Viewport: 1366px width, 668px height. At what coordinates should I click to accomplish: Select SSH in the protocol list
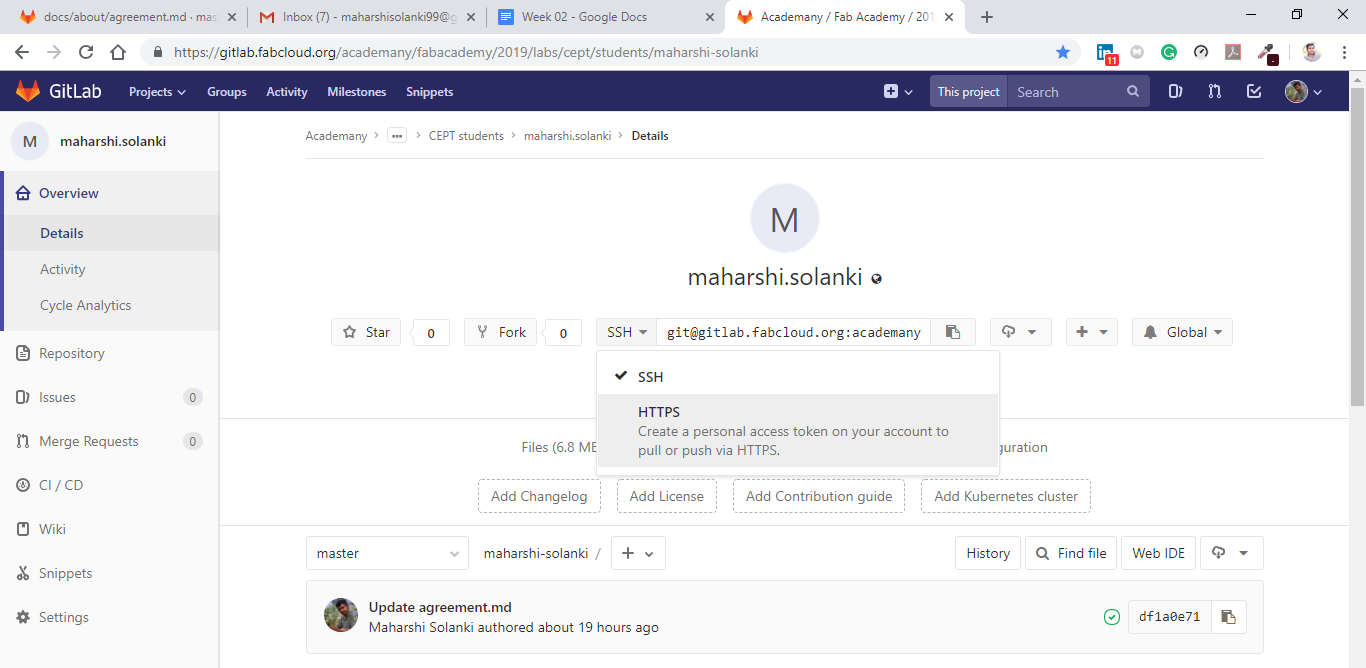tap(798, 377)
